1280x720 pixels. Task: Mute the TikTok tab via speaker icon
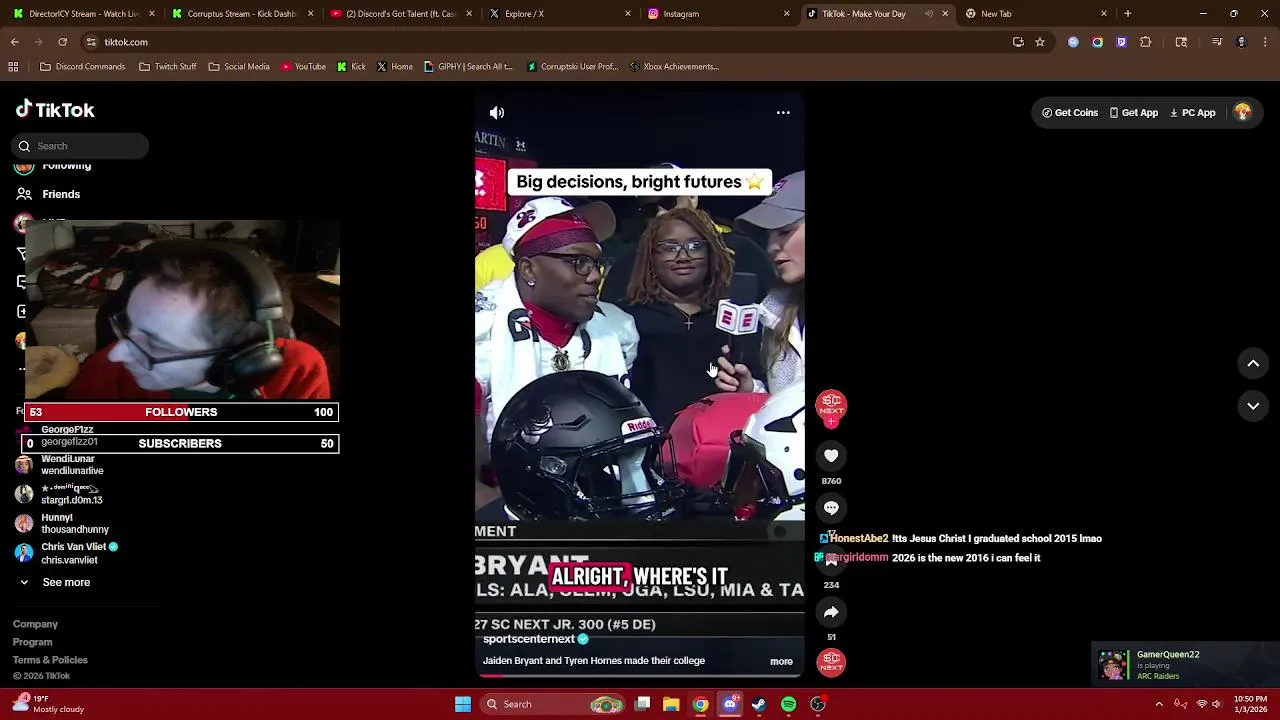click(x=929, y=14)
